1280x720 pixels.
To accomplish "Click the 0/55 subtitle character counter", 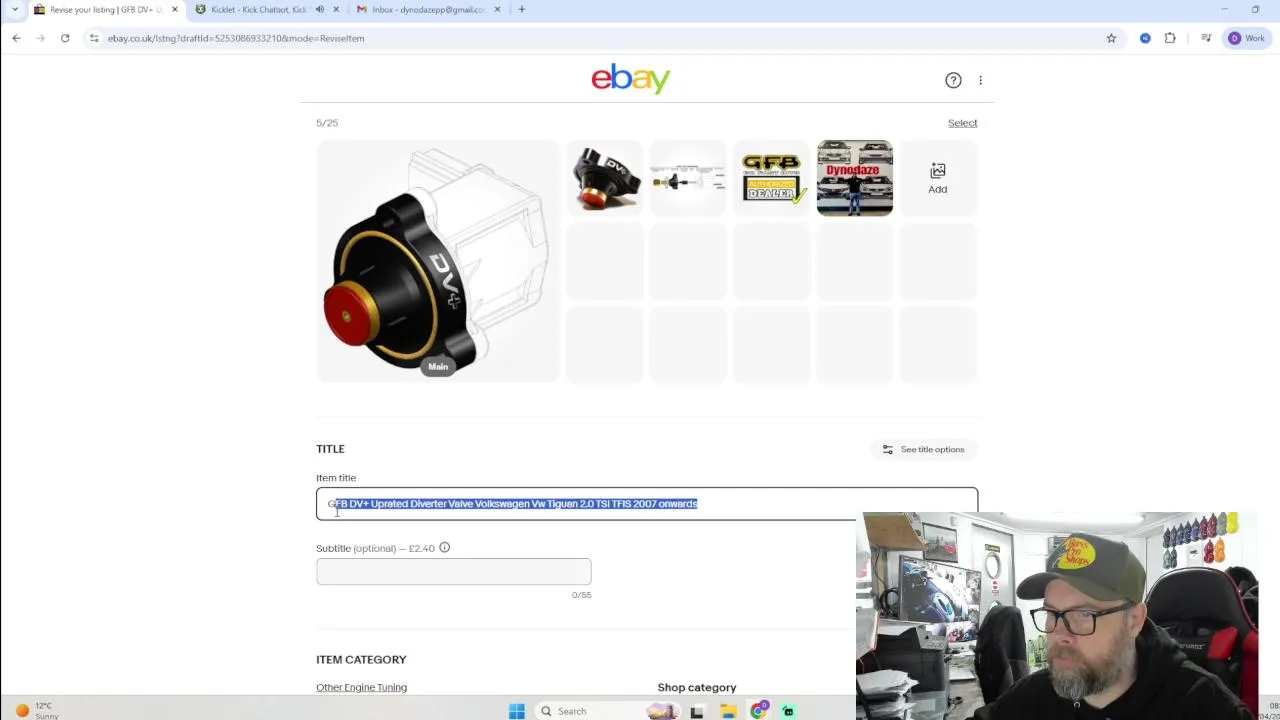I will click(581, 595).
